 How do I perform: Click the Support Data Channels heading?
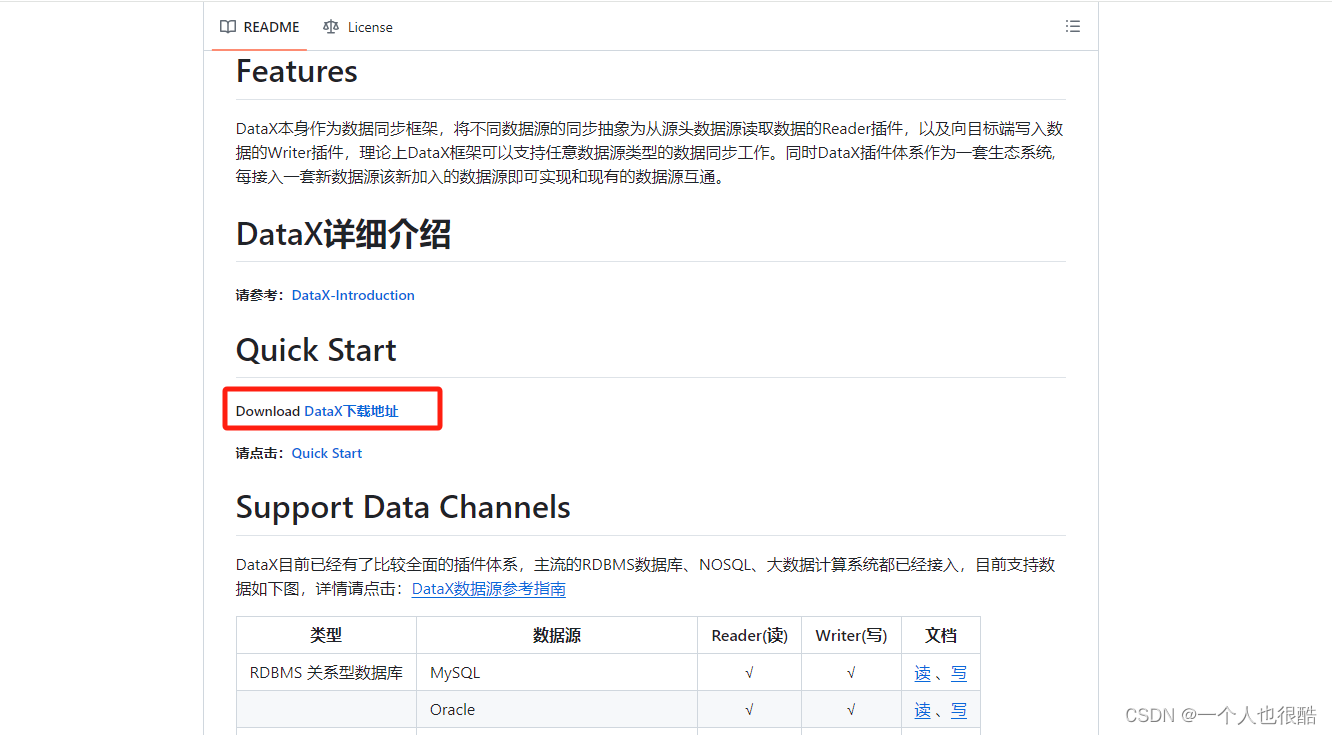403,507
